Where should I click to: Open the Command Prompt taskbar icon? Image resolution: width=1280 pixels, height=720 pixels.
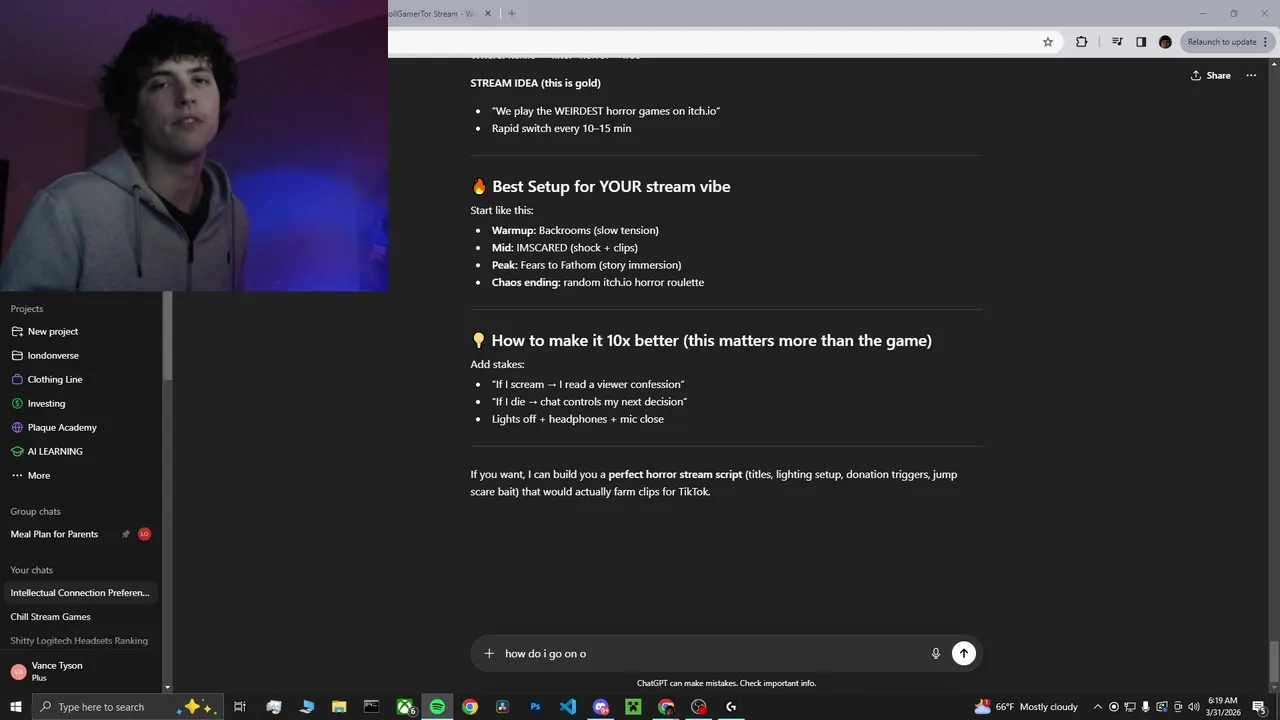[x=372, y=707]
